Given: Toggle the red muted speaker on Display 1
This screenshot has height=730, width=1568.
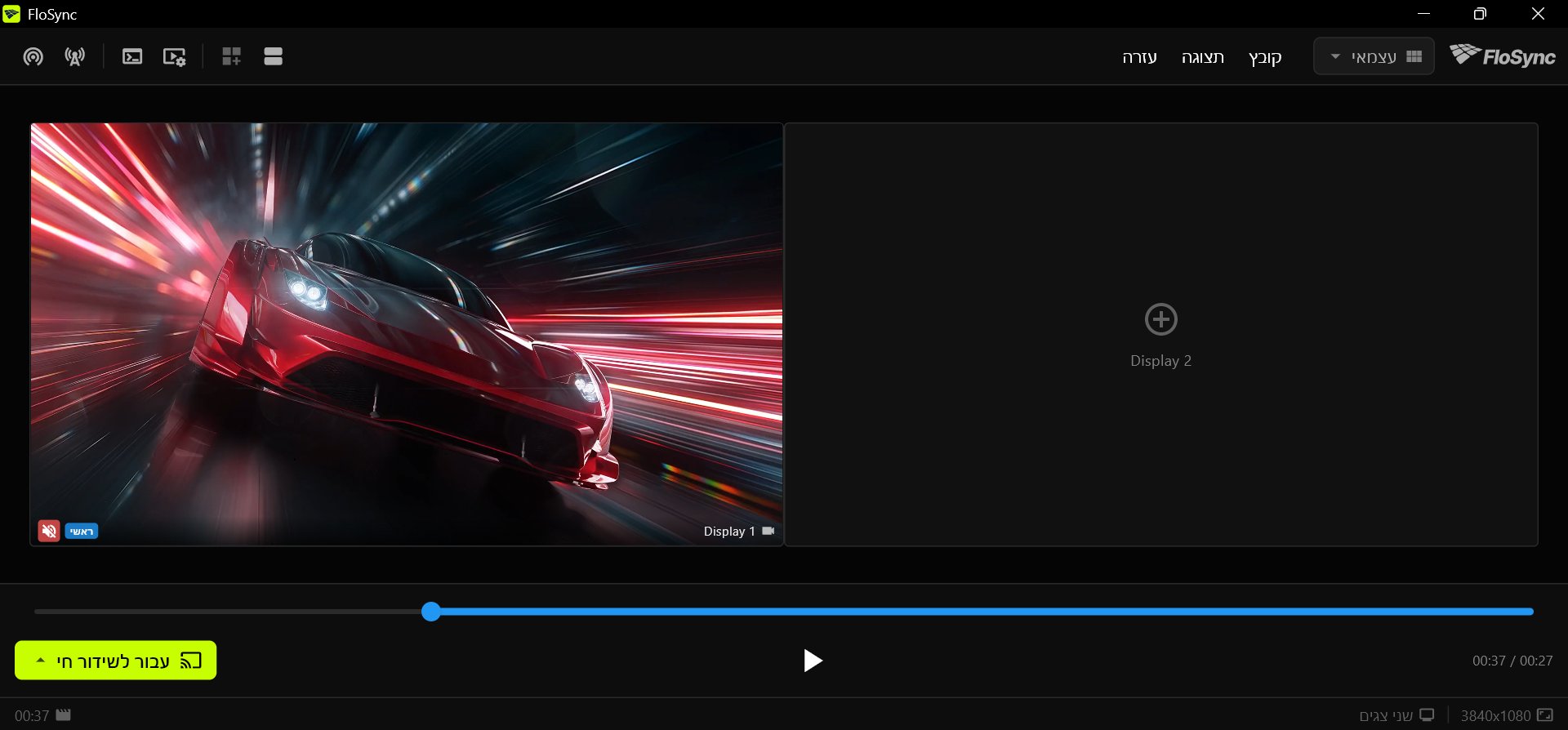Looking at the screenshot, I should coord(49,531).
